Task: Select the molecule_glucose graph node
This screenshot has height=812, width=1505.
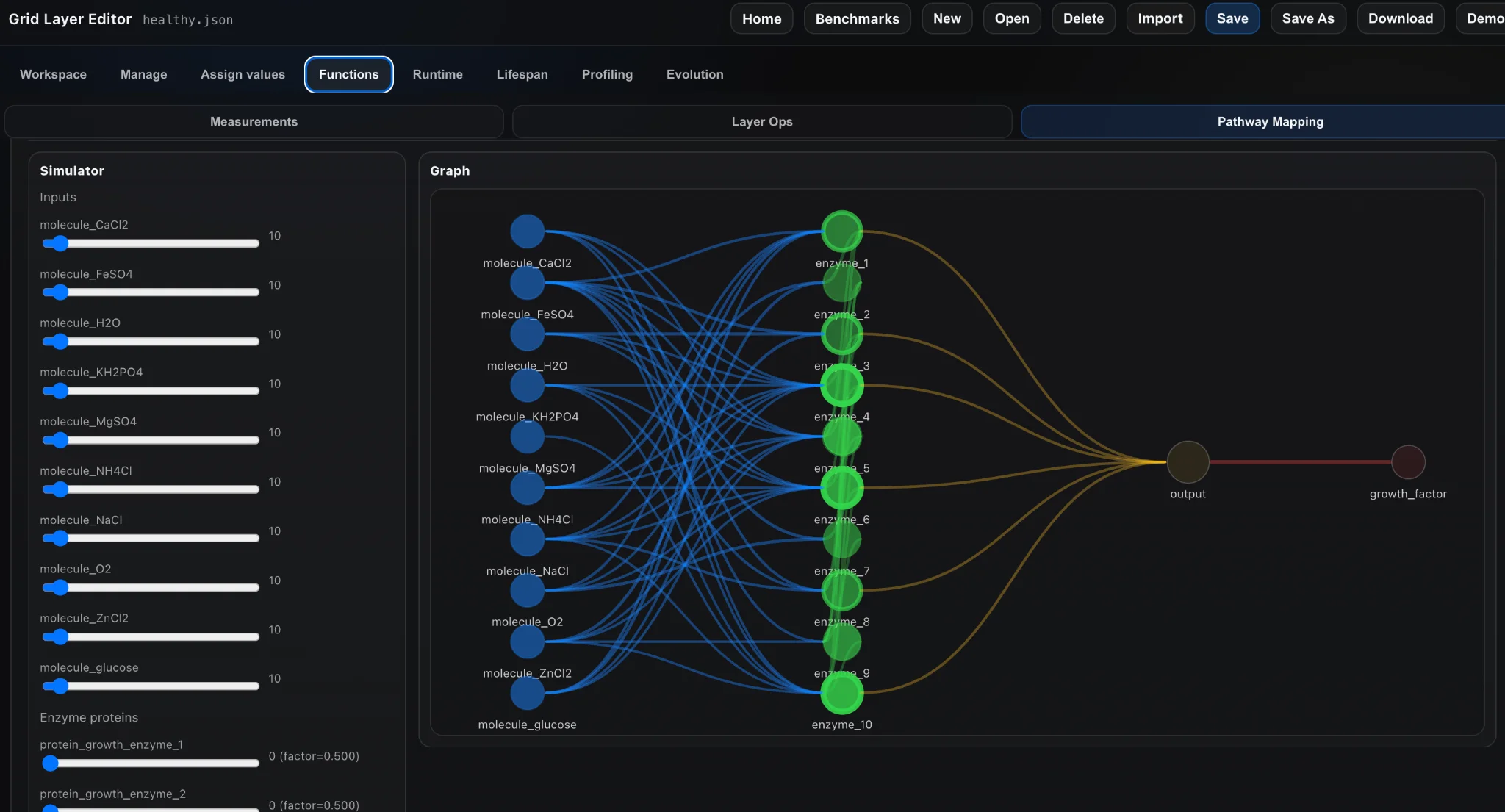Action: [x=527, y=693]
